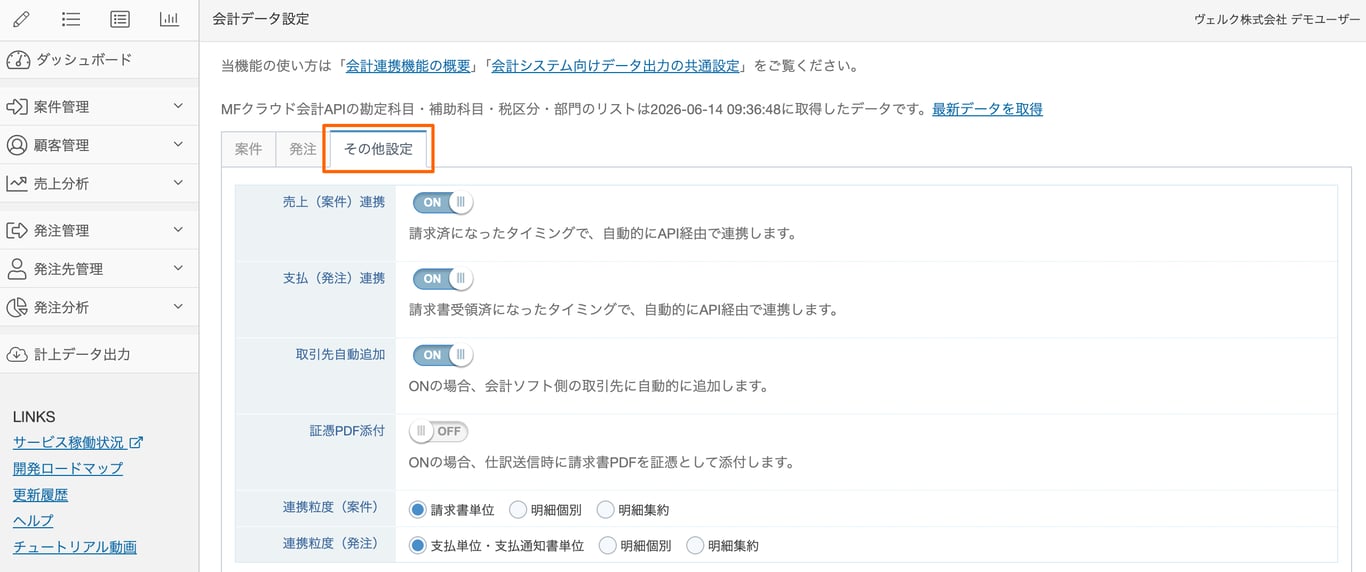The width and height of the screenshot is (1366, 572).
Task: Click 会計データ設定 page title
Action: pos(261,19)
